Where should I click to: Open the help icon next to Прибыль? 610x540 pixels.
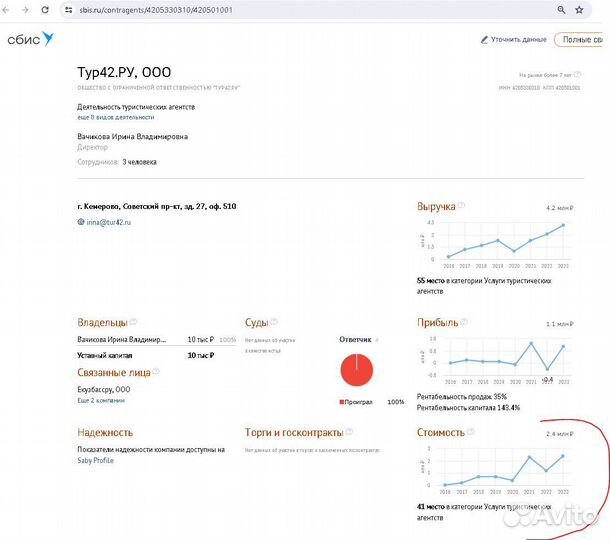(x=464, y=321)
